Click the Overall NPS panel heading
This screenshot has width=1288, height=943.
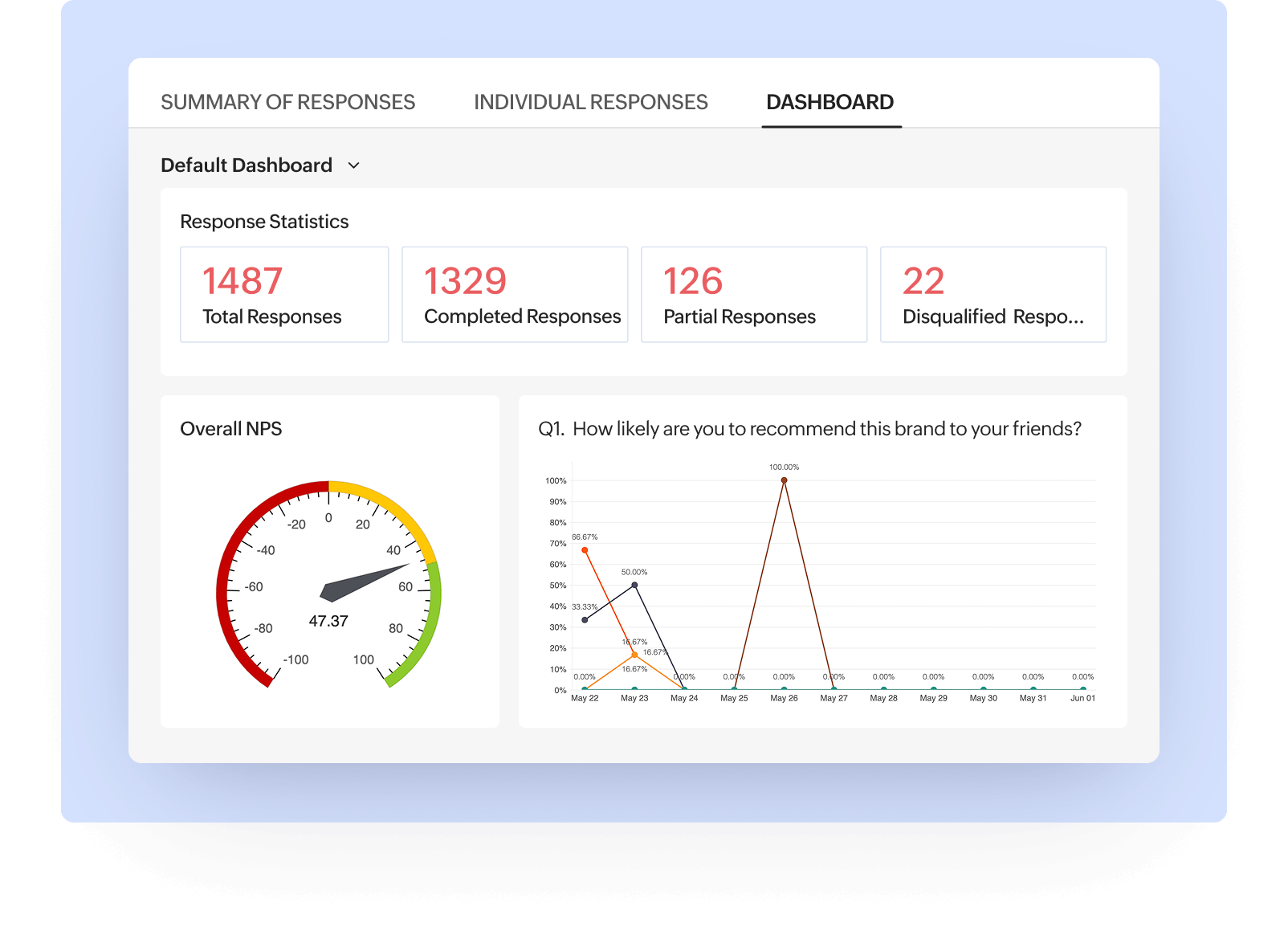pyautogui.click(x=231, y=429)
